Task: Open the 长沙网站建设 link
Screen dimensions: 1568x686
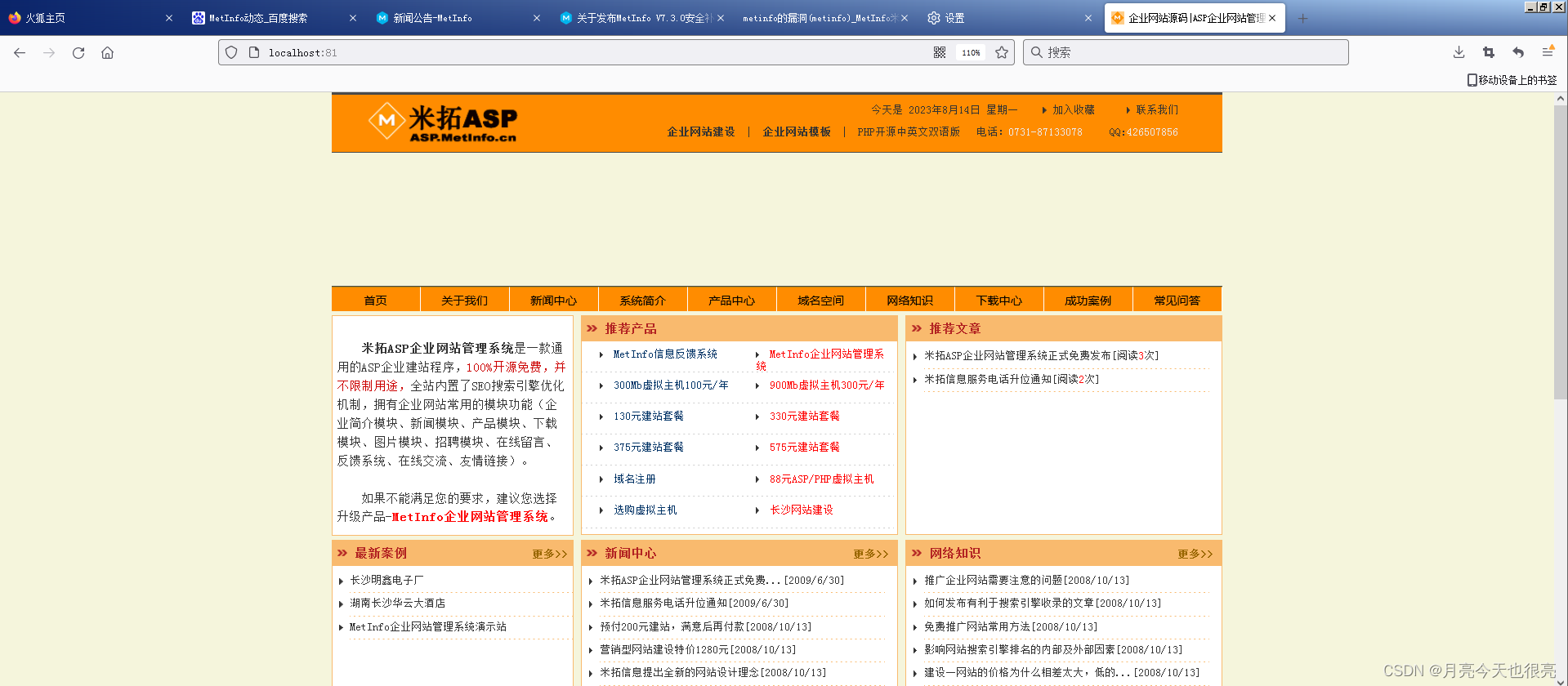Action: point(802,510)
